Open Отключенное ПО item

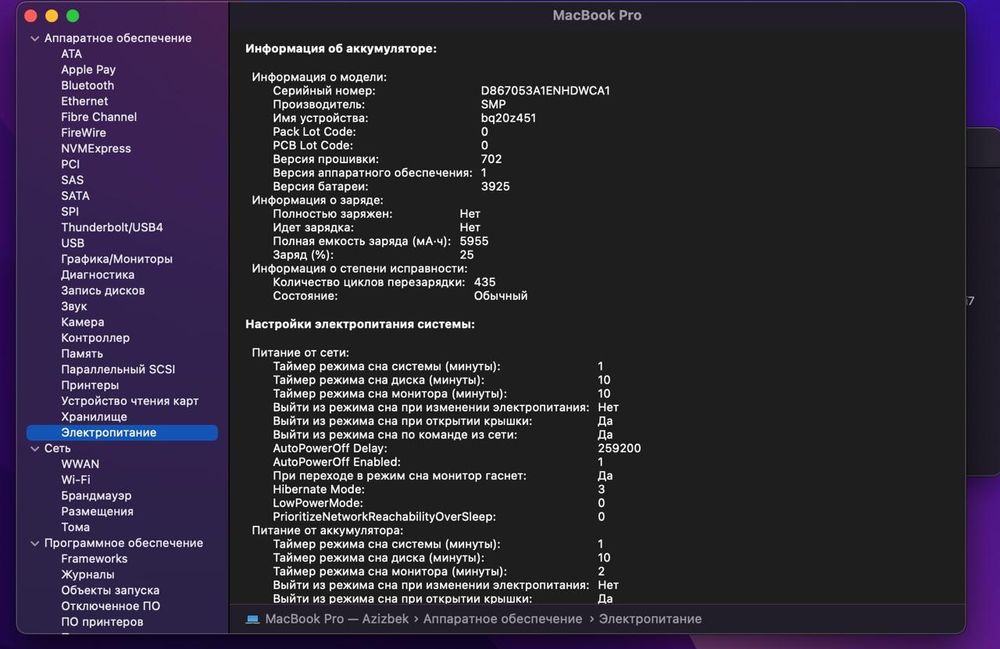110,606
